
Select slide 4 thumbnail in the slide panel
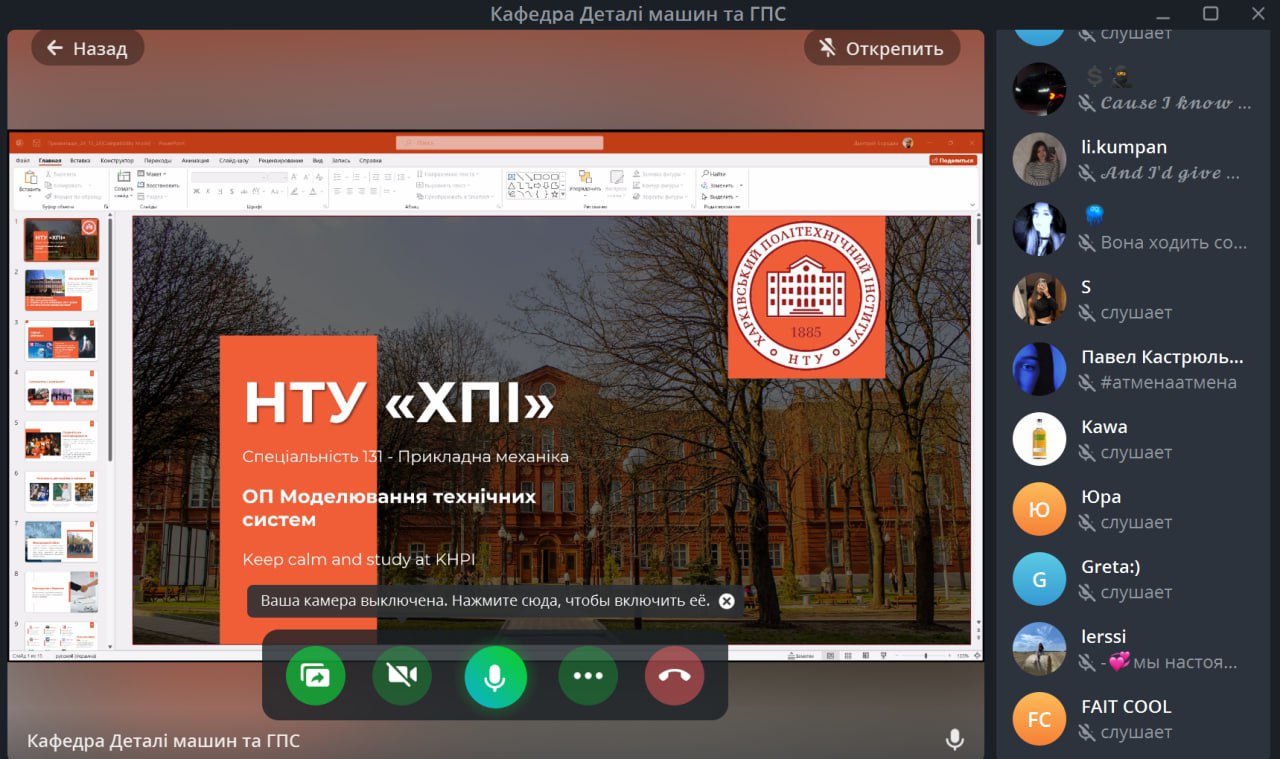click(x=62, y=391)
